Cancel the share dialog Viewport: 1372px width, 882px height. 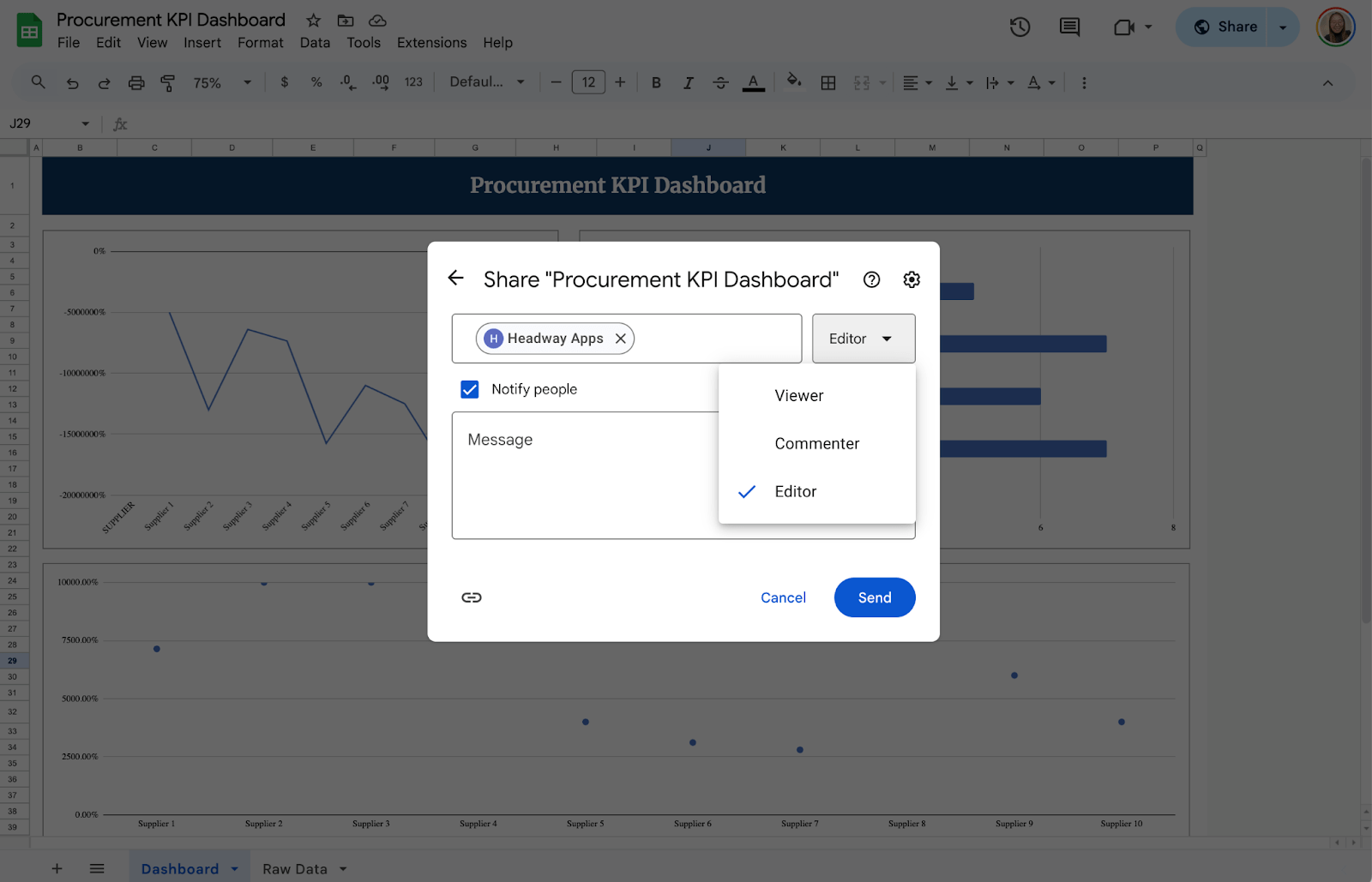(783, 597)
